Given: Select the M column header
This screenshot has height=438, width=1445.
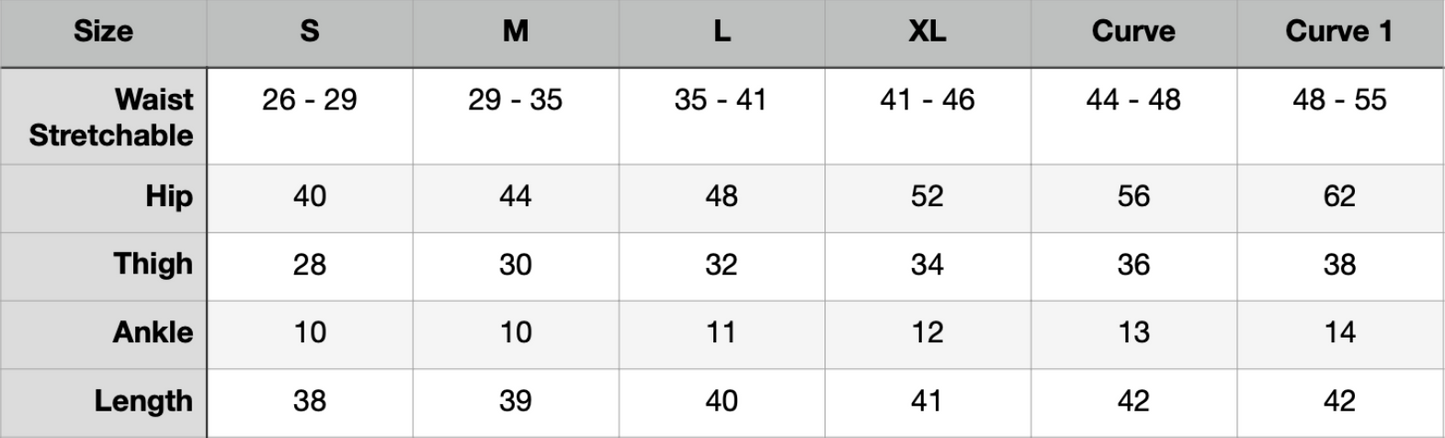Looking at the screenshot, I should point(516,33).
